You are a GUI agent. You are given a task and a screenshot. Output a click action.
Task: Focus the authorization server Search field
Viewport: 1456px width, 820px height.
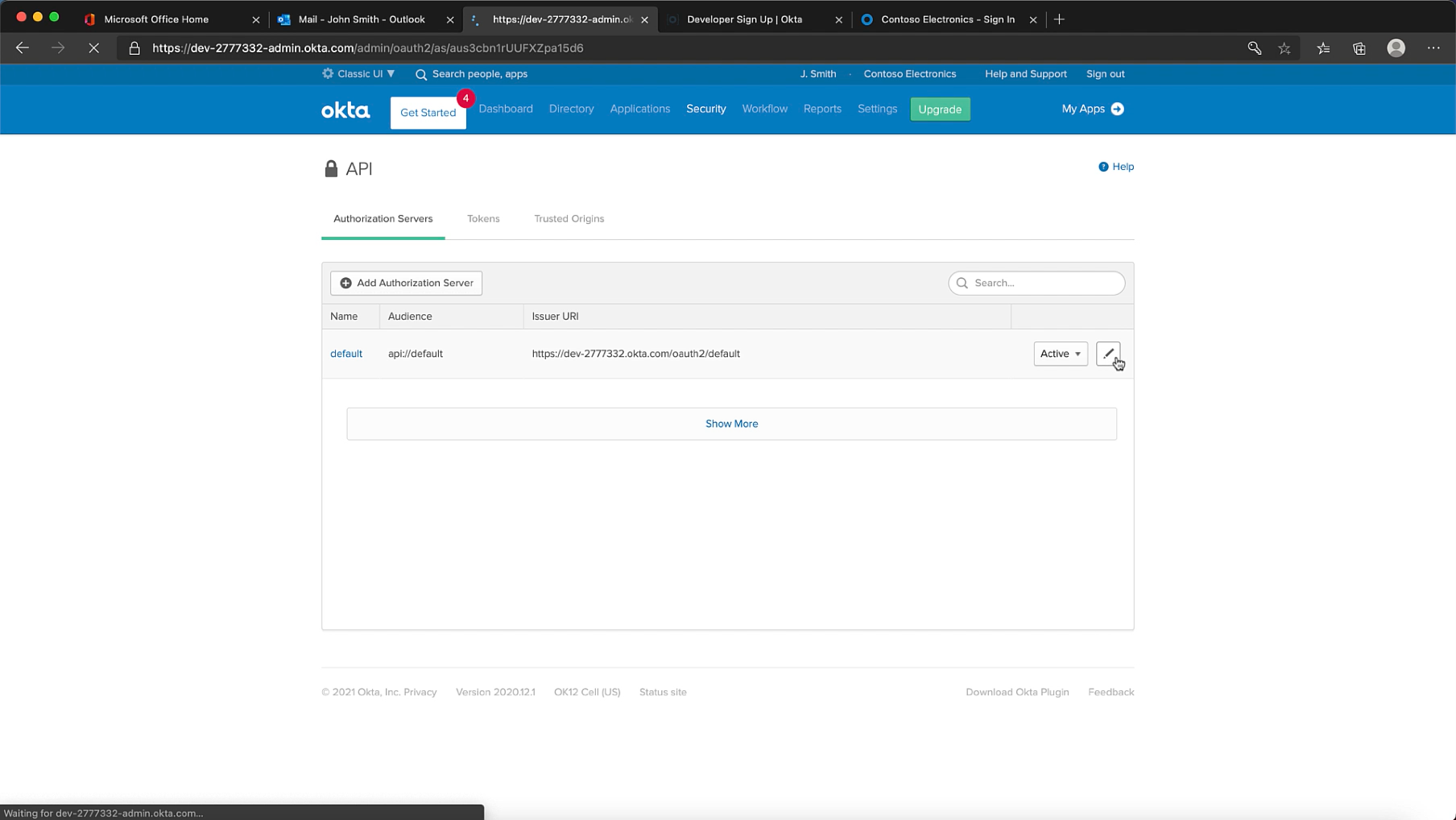click(x=1036, y=283)
